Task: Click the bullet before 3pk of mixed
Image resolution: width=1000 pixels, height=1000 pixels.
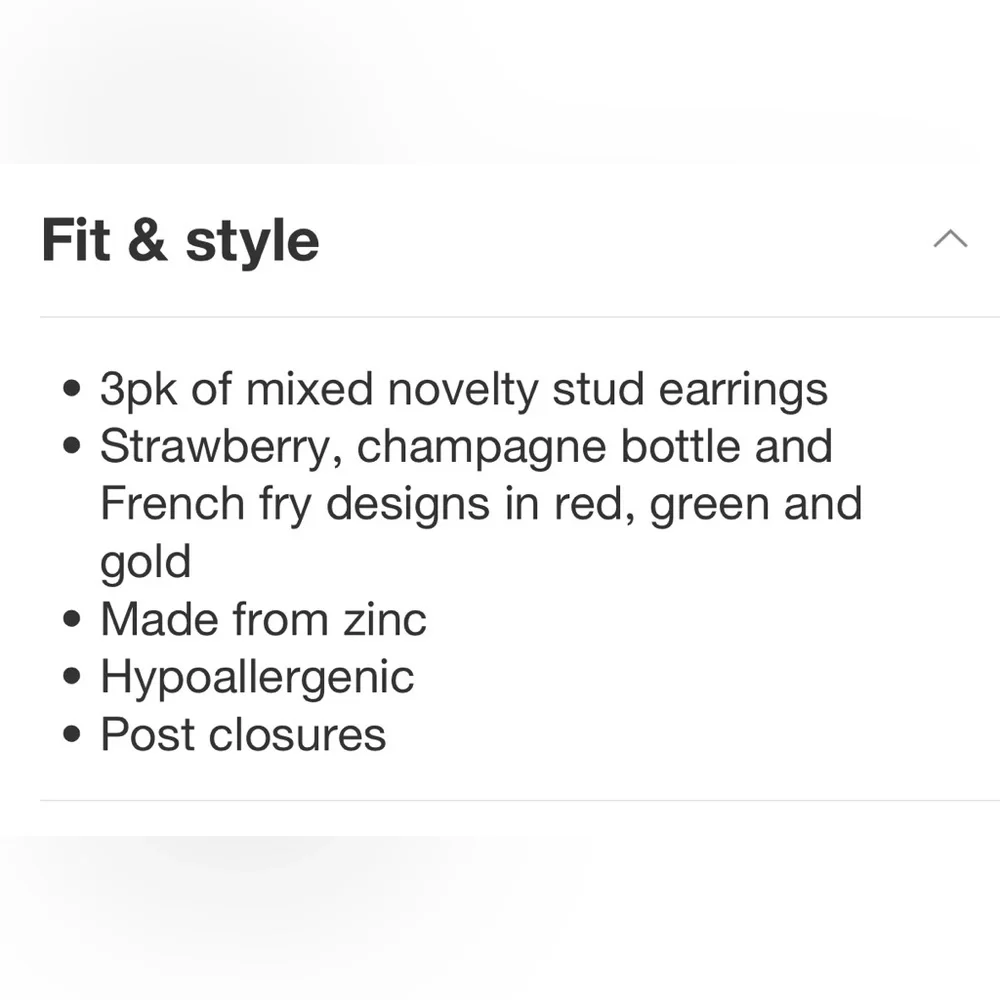Action: pyautogui.click(x=70, y=390)
